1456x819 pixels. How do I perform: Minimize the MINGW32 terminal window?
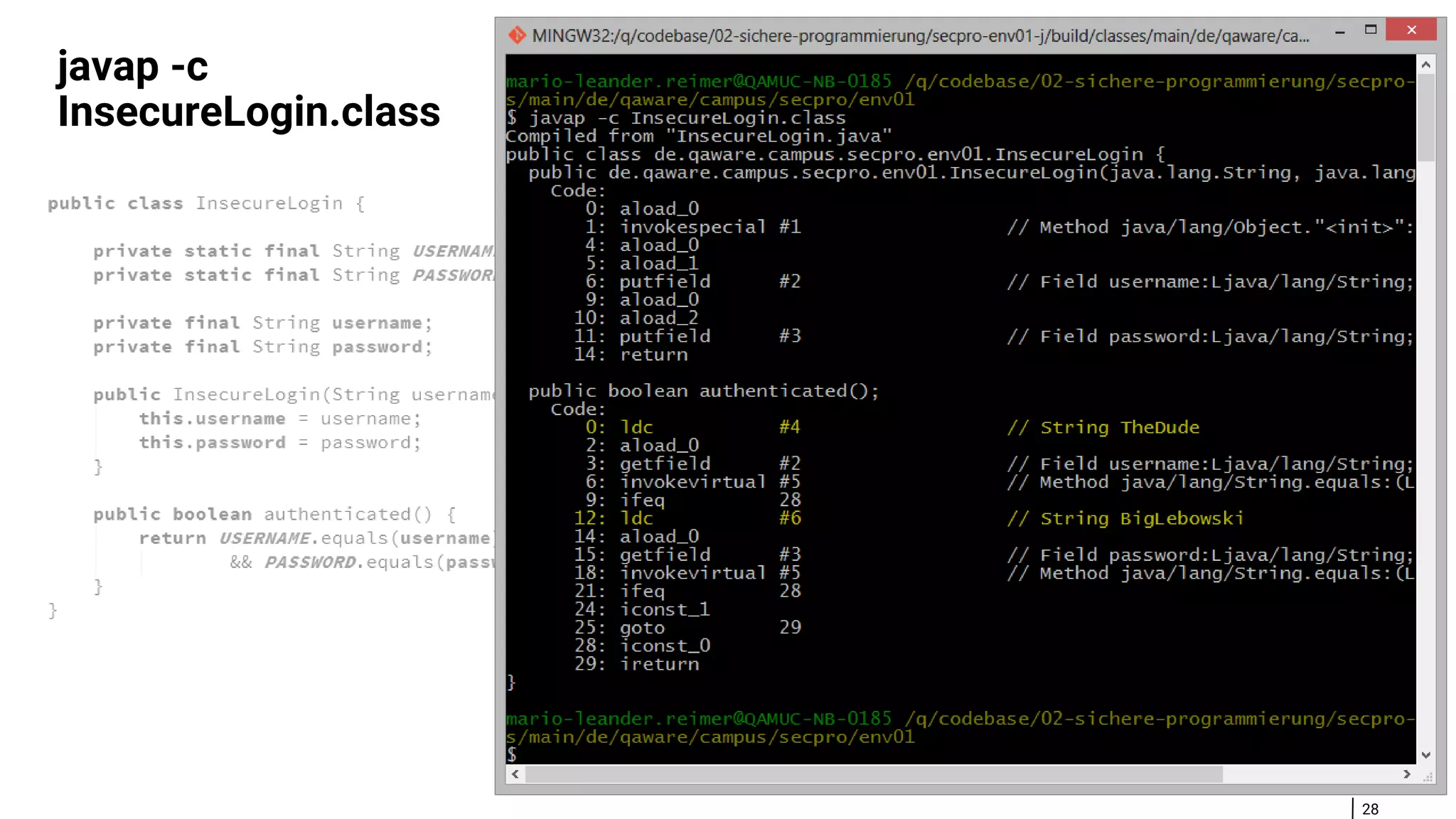click(1340, 33)
